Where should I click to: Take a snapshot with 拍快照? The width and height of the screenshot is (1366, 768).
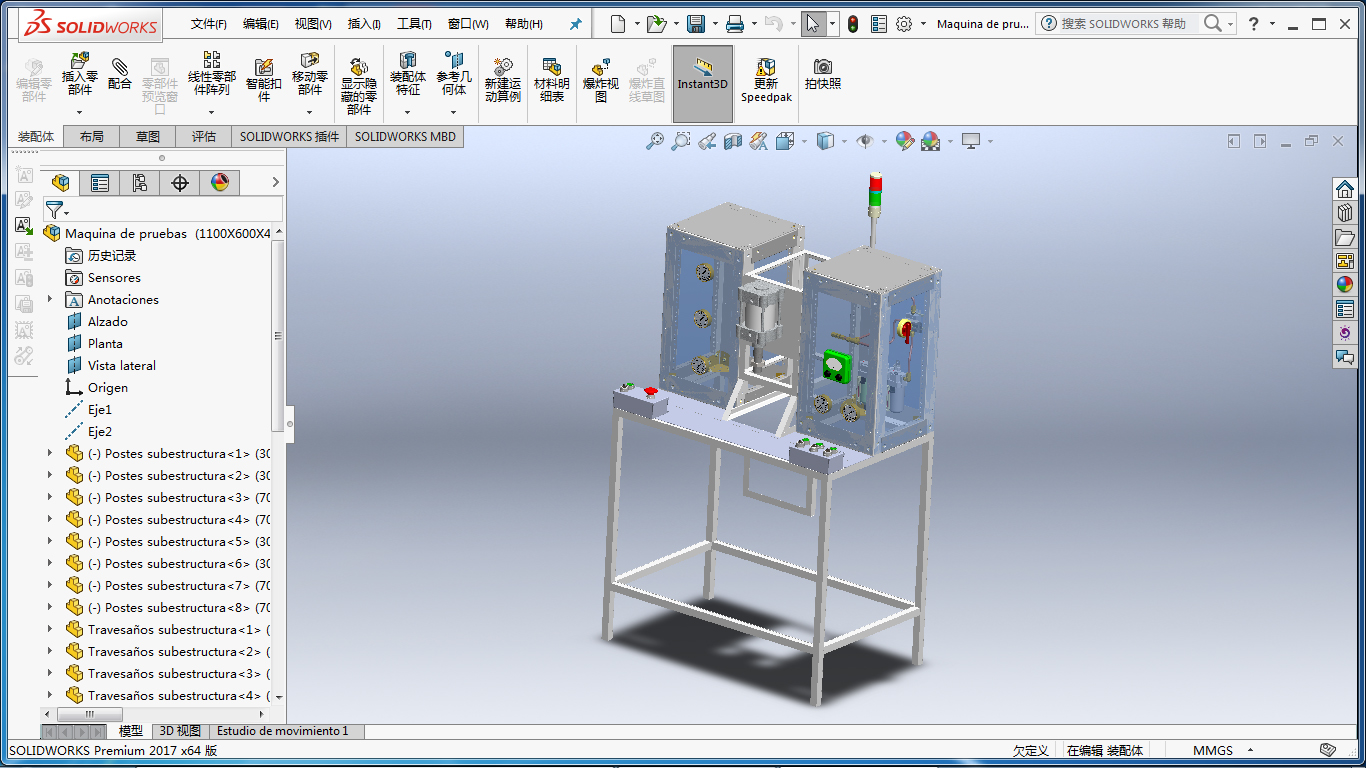click(x=823, y=74)
